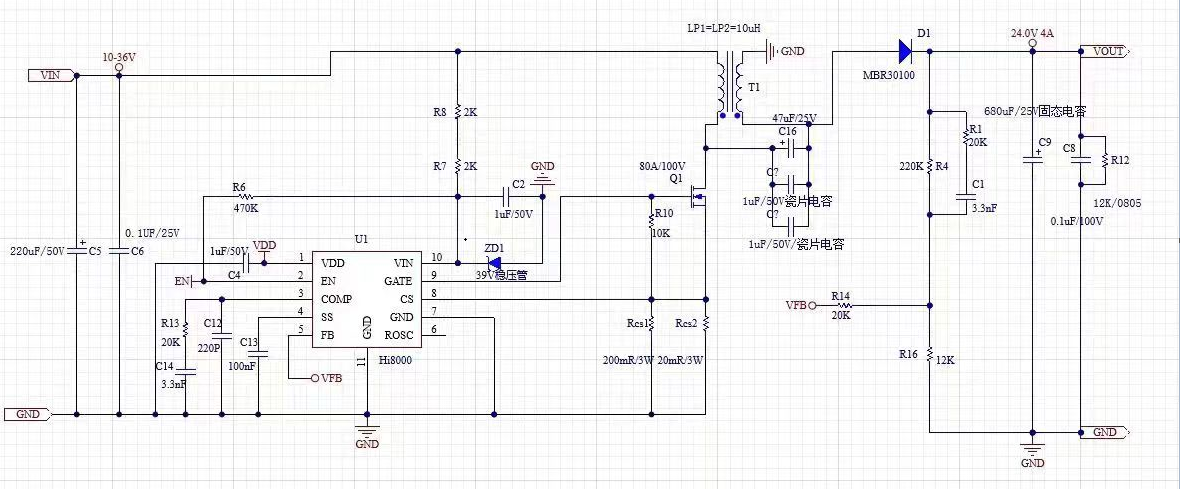The height and width of the screenshot is (489, 1180).
Task: Click capacitor C16 symbol
Action: [x=791, y=149]
